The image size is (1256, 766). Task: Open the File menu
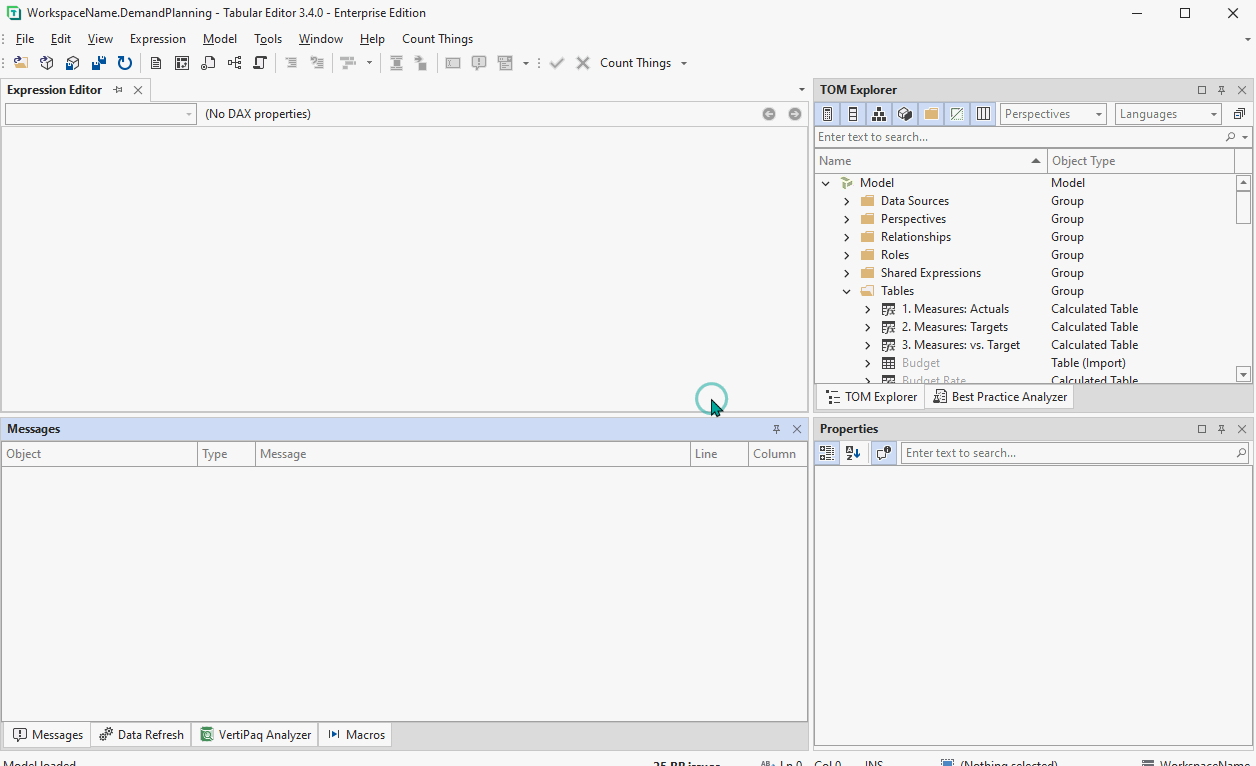25,39
